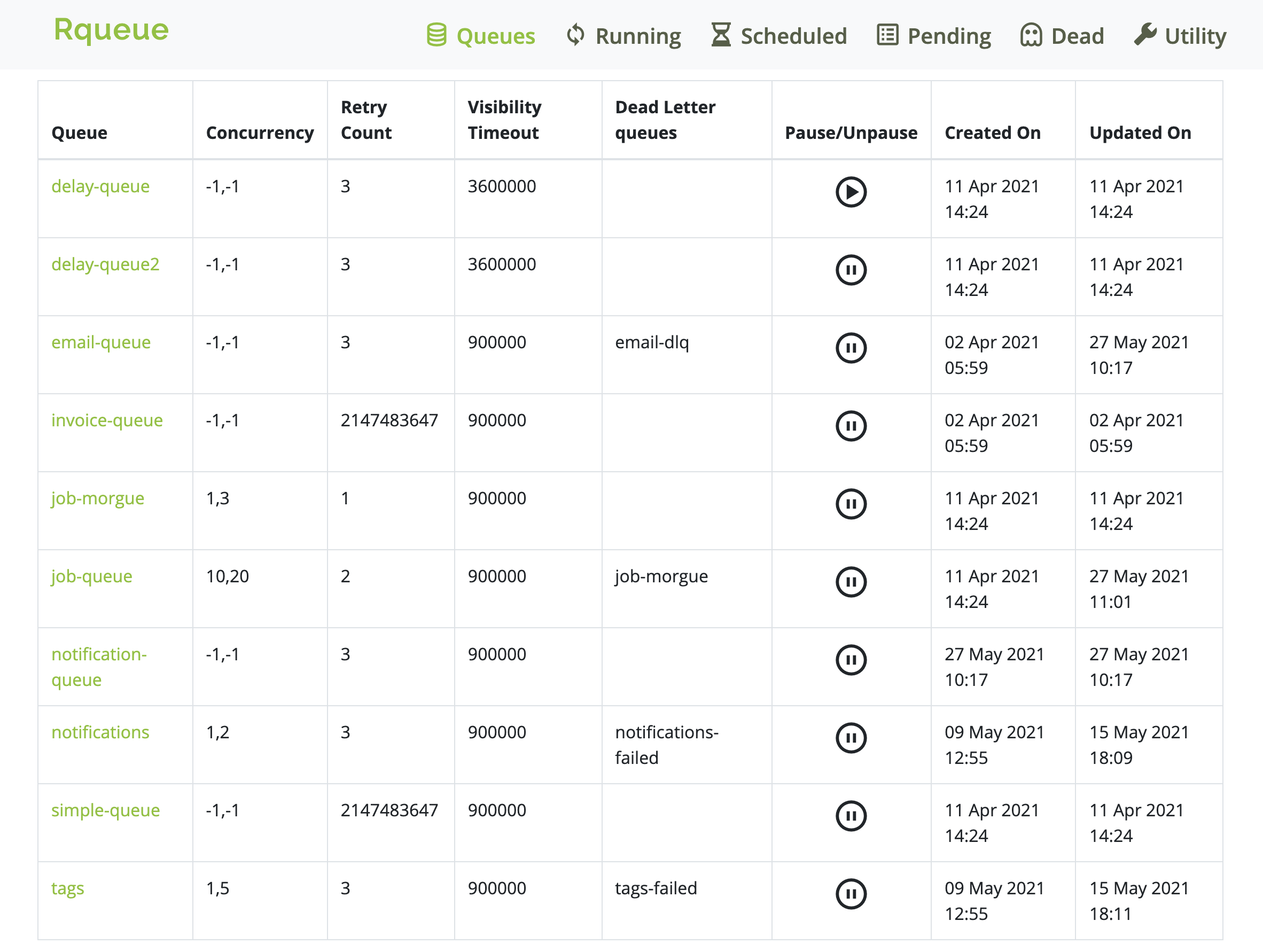The height and width of the screenshot is (952, 1263).
Task: Pause the simple-queue
Action: [x=850, y=816]
